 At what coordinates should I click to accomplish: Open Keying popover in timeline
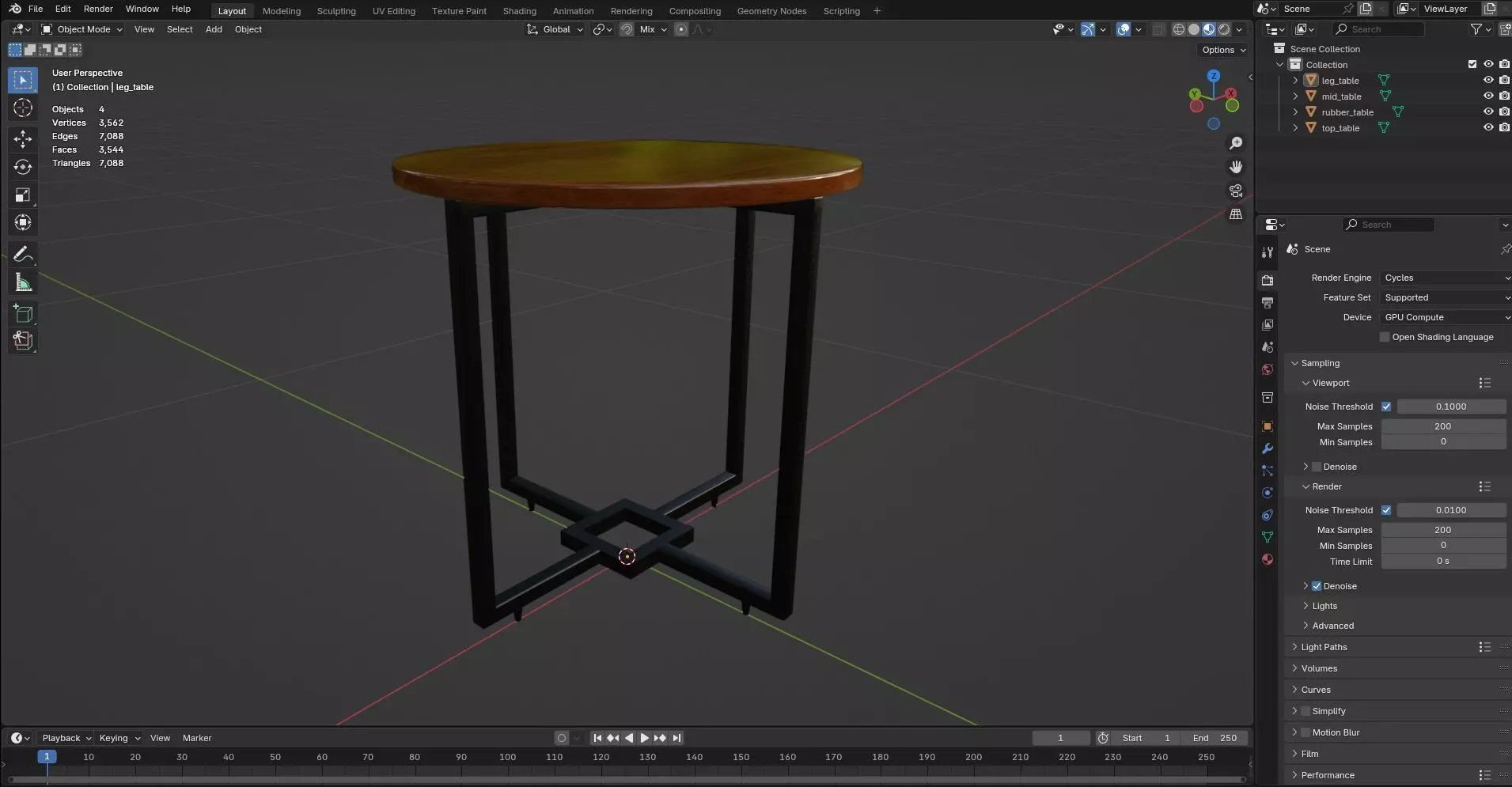tap(119, 738)
